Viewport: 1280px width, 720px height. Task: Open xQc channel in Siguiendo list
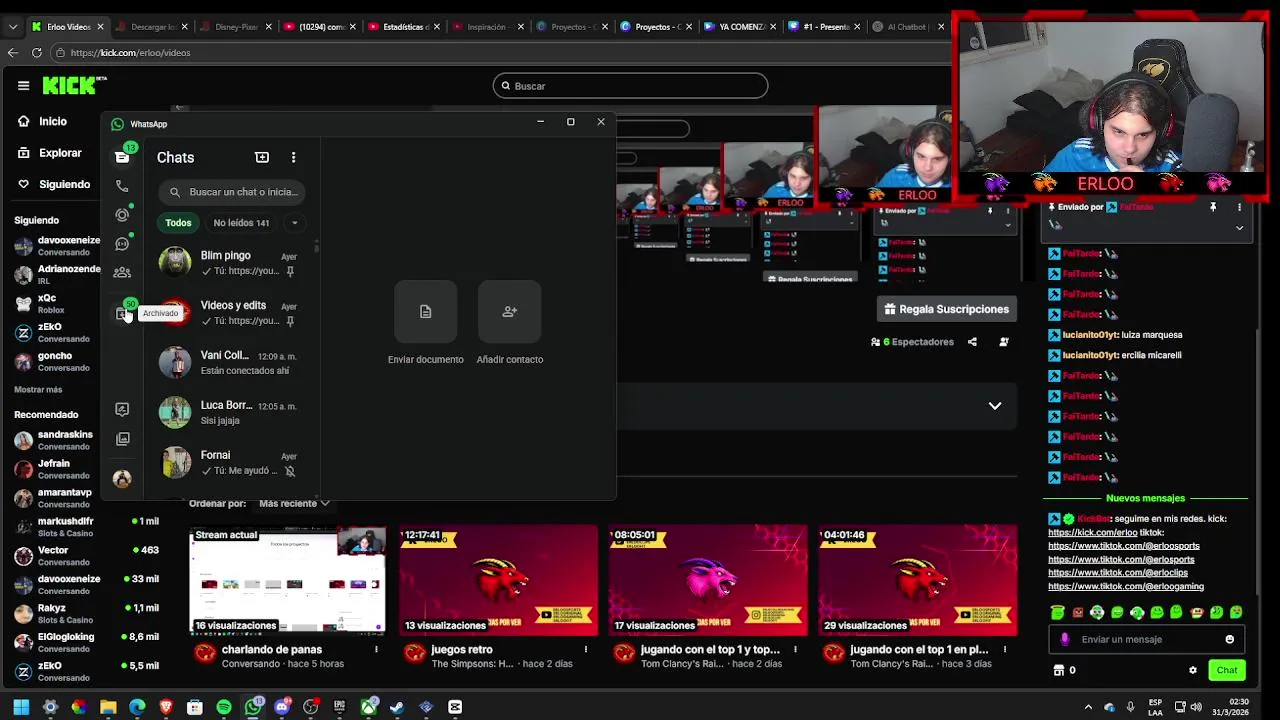(49, 304)
